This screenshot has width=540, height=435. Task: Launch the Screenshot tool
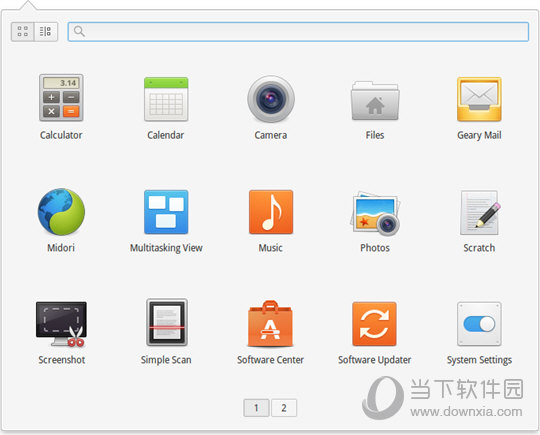coord(61,324)
